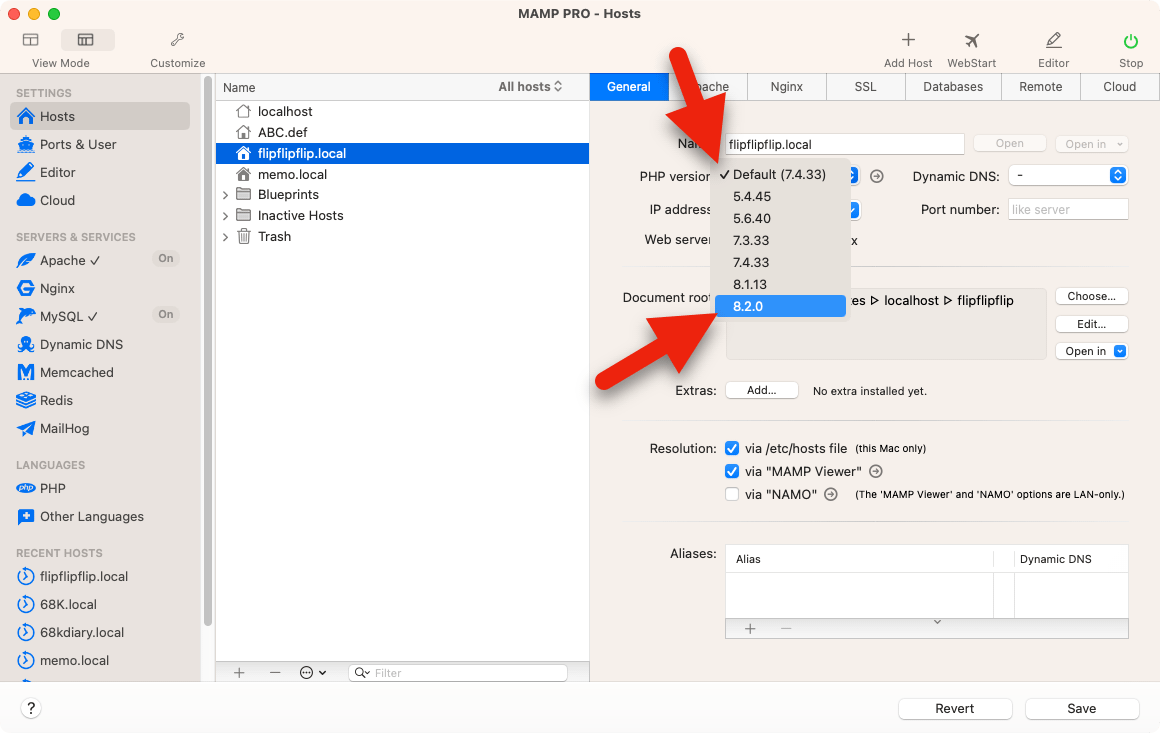Click the Save button
1160x733 pixels.
pos(1081,708)
